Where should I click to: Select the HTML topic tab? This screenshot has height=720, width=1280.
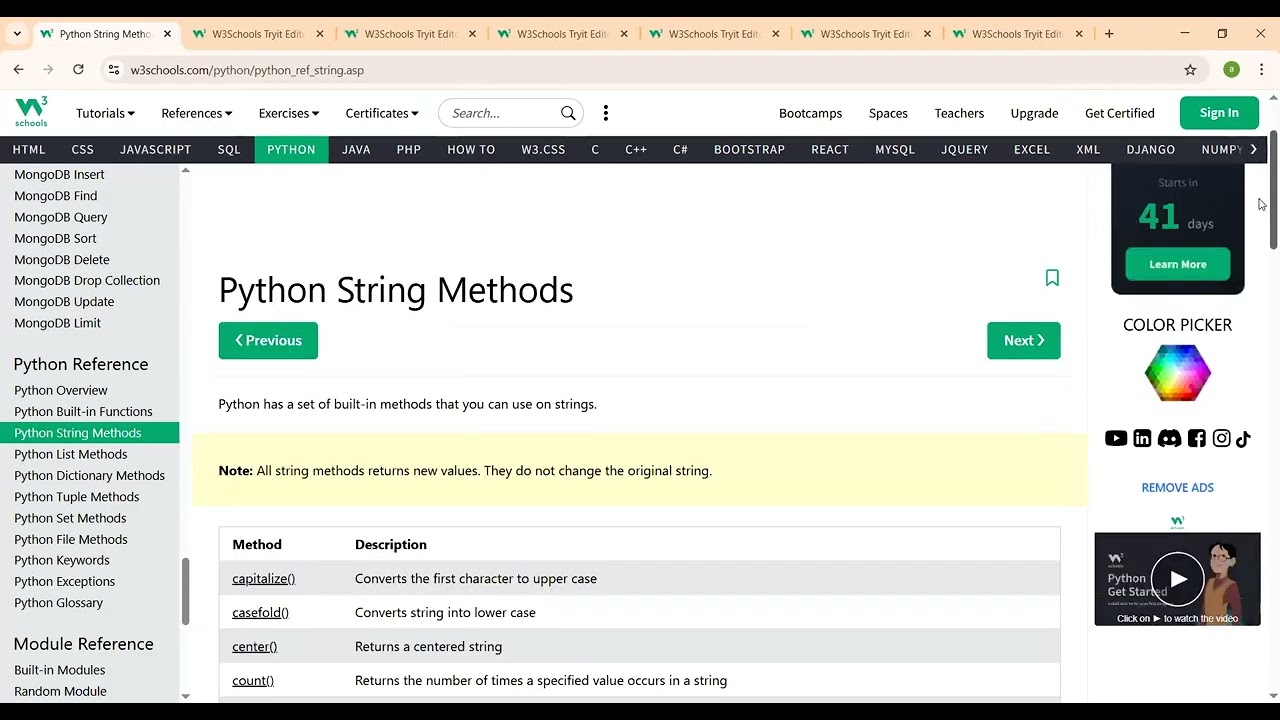click(x=29, y=149)
